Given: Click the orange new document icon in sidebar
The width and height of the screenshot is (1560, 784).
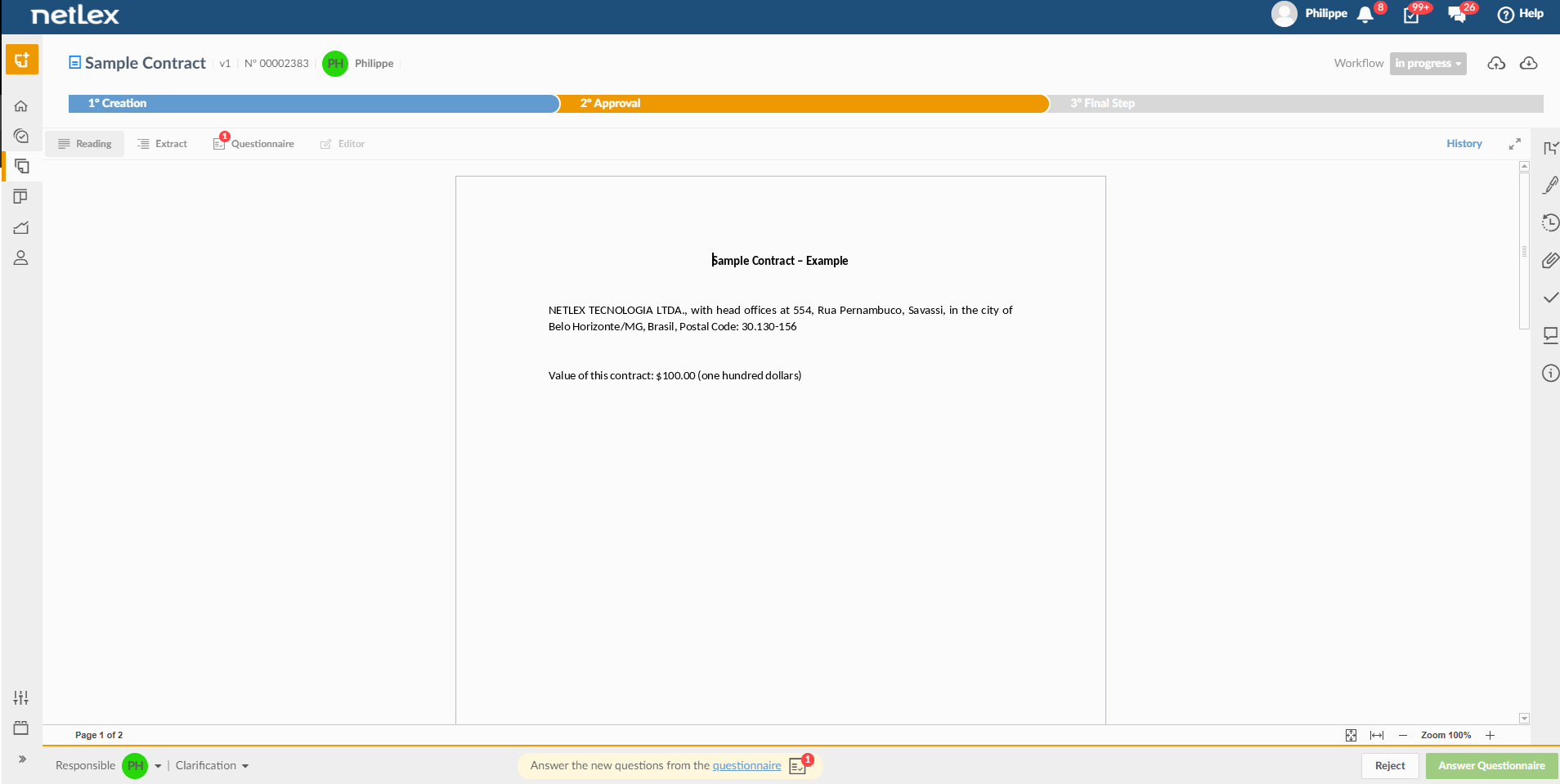Looking at the screenshot, I should 22,60.
